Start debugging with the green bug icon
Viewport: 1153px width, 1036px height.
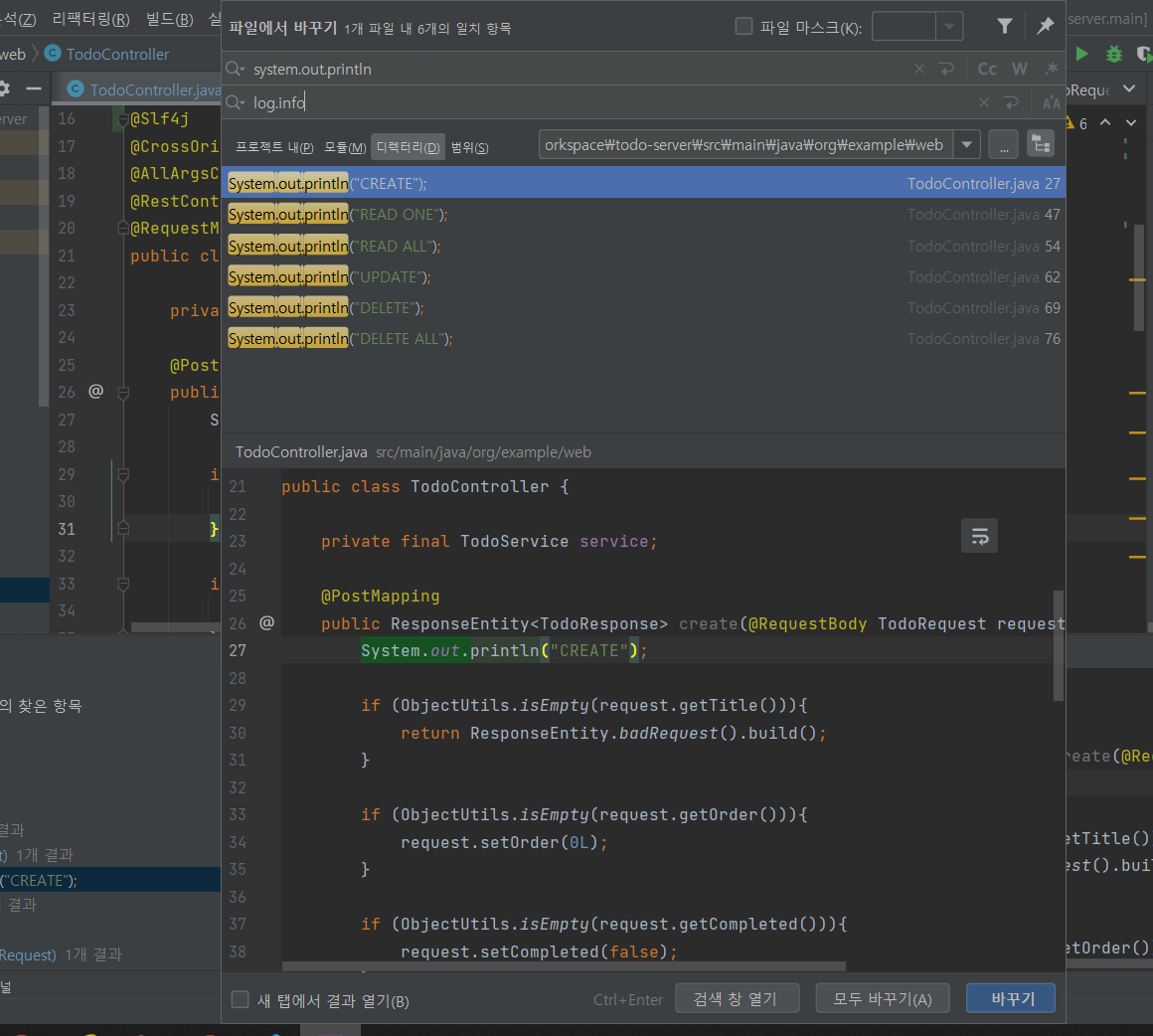click(1114, 54)
